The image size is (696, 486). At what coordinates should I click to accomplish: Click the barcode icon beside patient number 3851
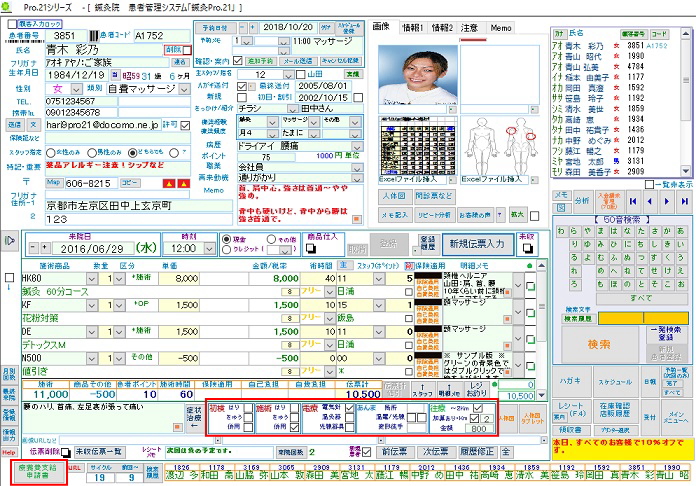pyautogui.click(x=94, y=36)
